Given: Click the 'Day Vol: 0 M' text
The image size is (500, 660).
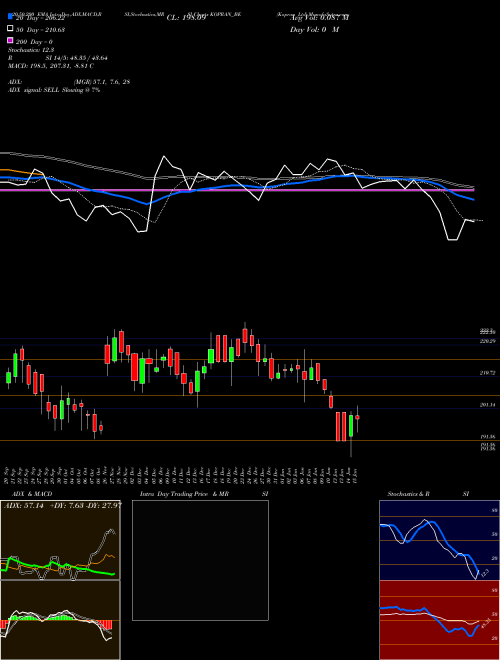Looking at the screenshot, I should [314, 29].
